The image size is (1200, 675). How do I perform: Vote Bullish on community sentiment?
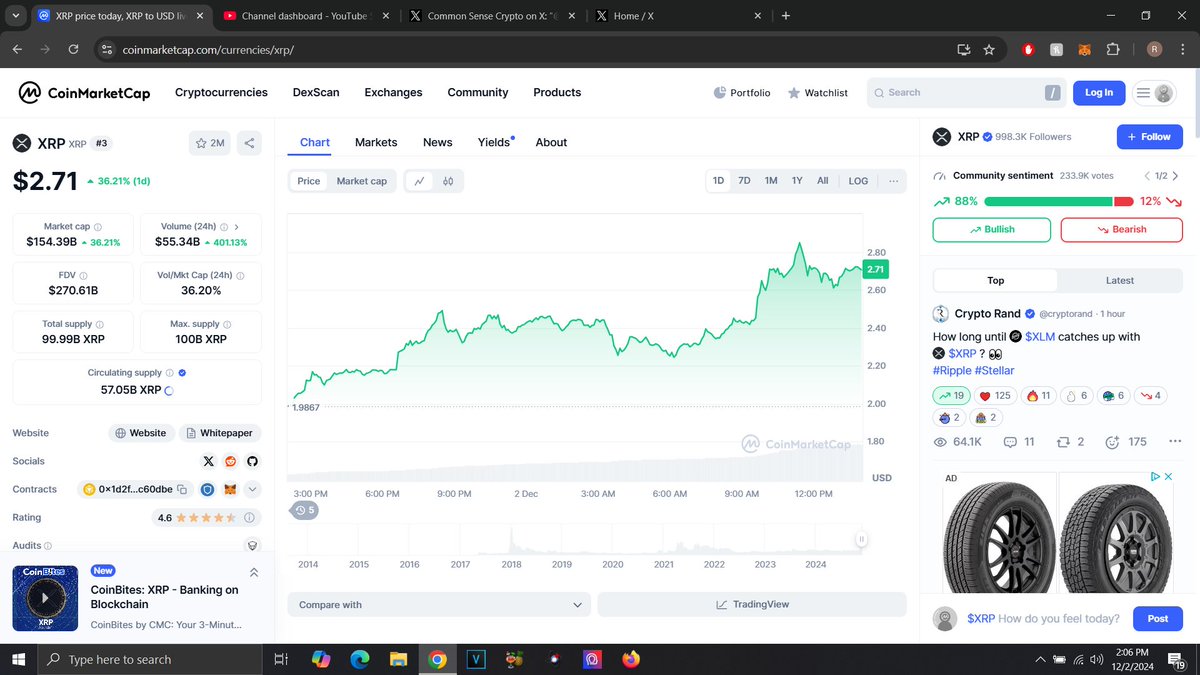[991, 229]
